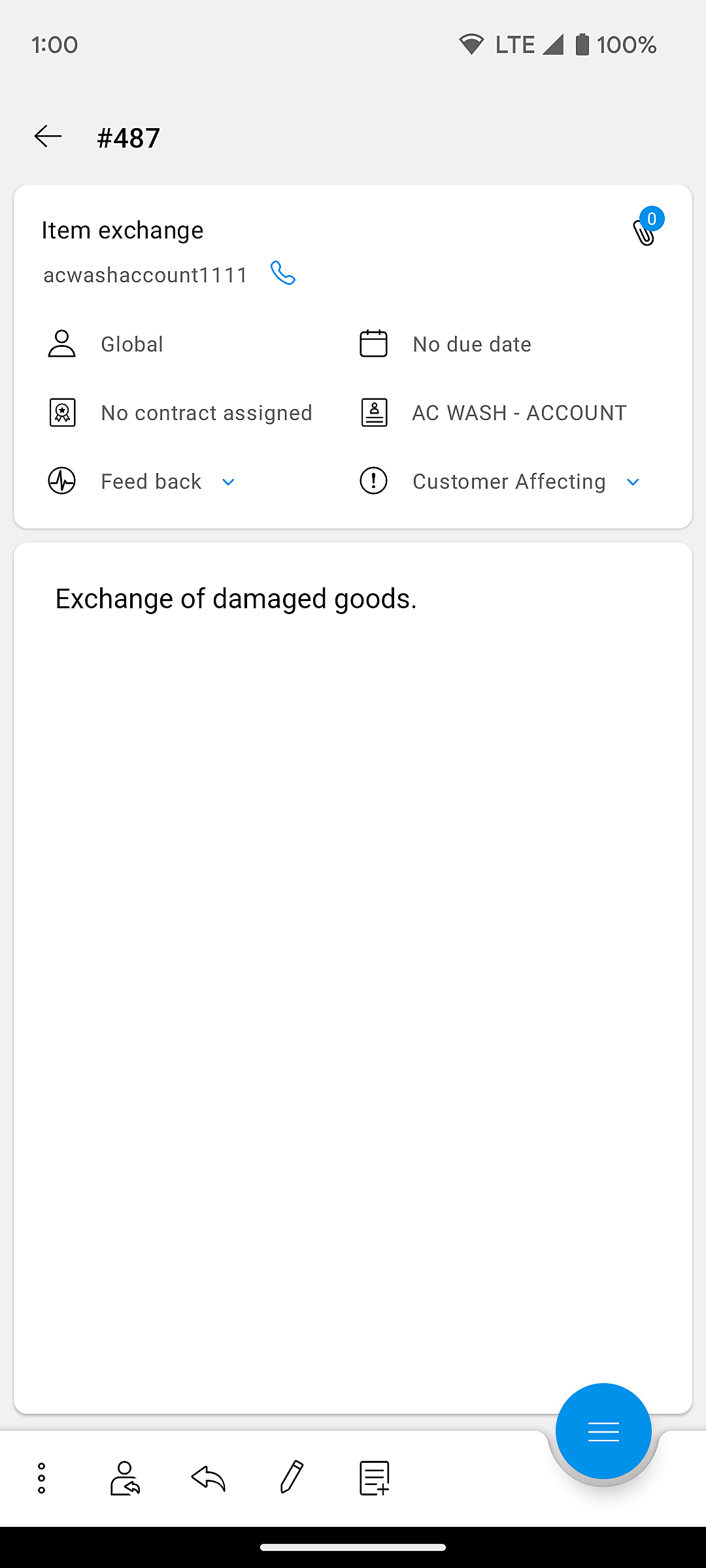Expand the Feed back status dropdown

point(228,482)
